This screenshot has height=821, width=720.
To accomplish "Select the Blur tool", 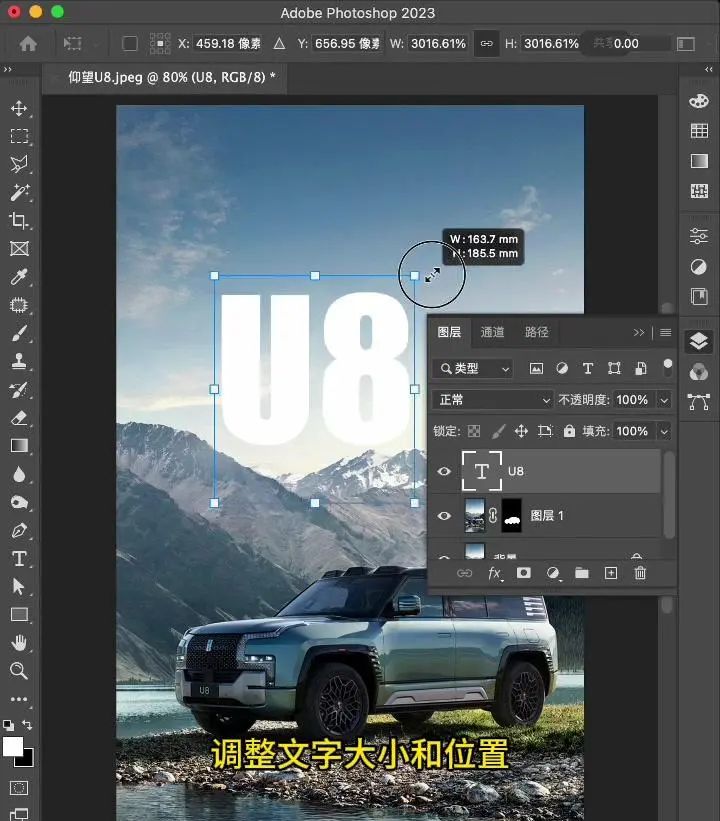I will 19,474.
